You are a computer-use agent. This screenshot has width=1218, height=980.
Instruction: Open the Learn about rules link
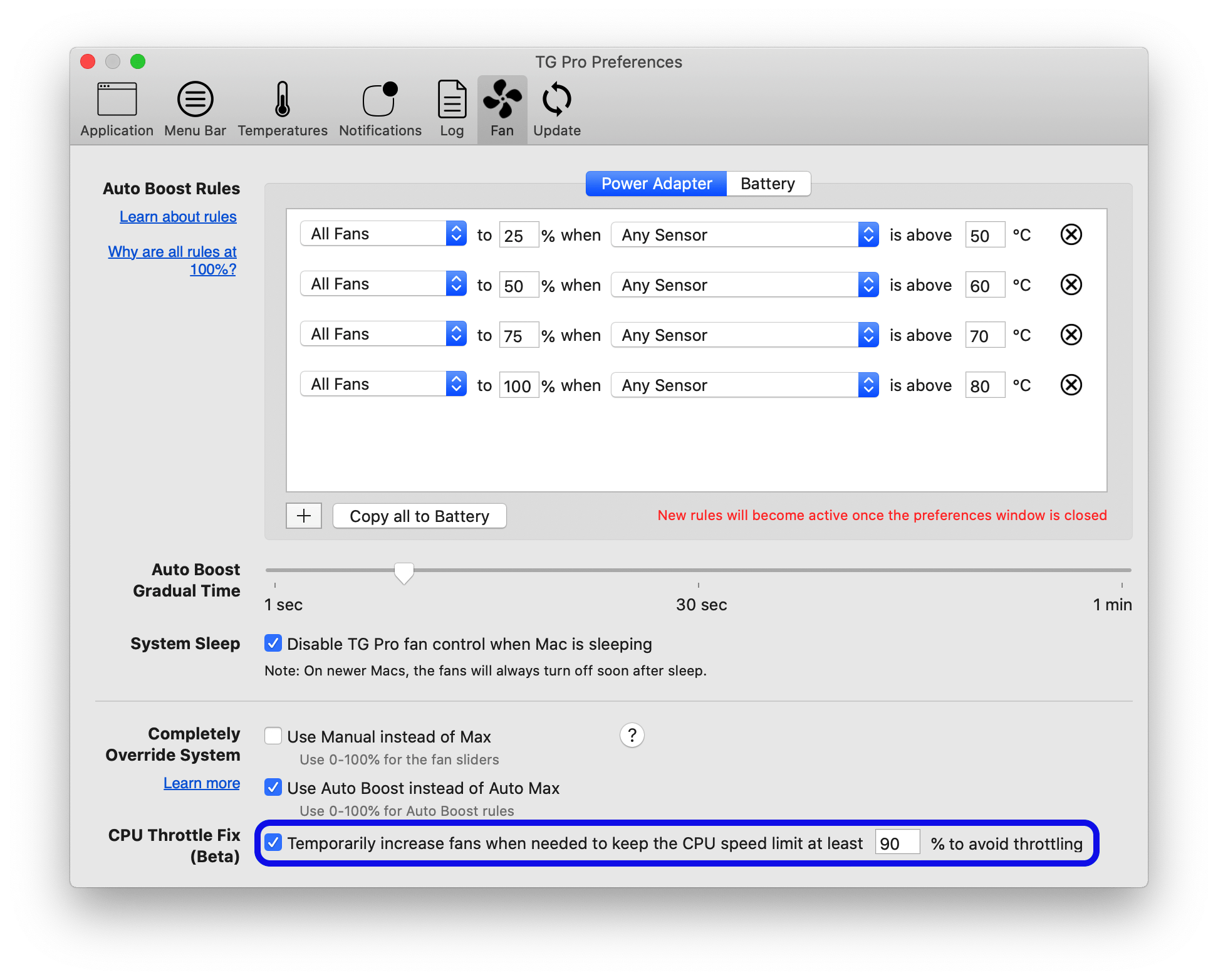[x=177, y=216]
